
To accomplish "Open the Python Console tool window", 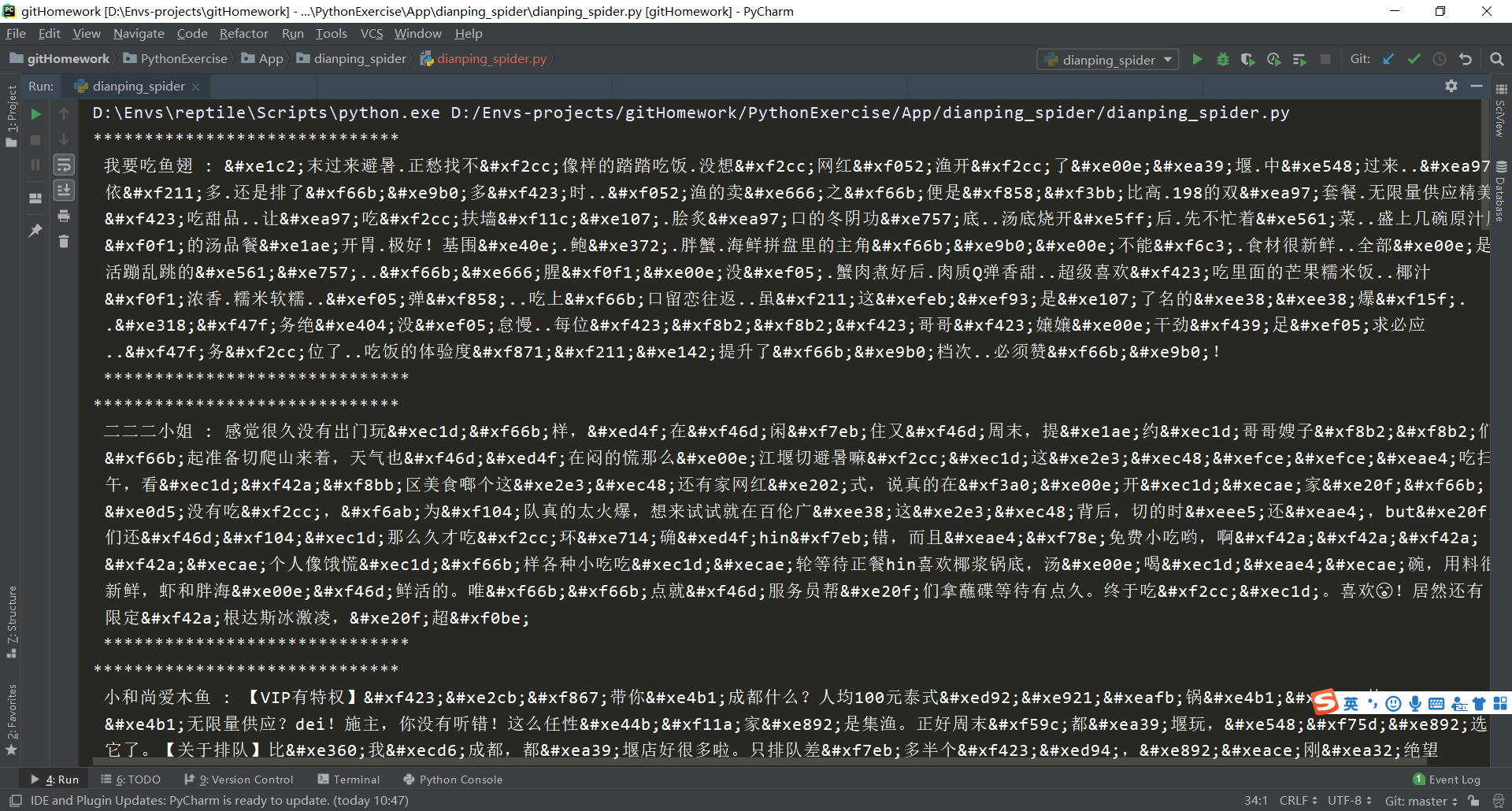I will click(x=453, y=780).
